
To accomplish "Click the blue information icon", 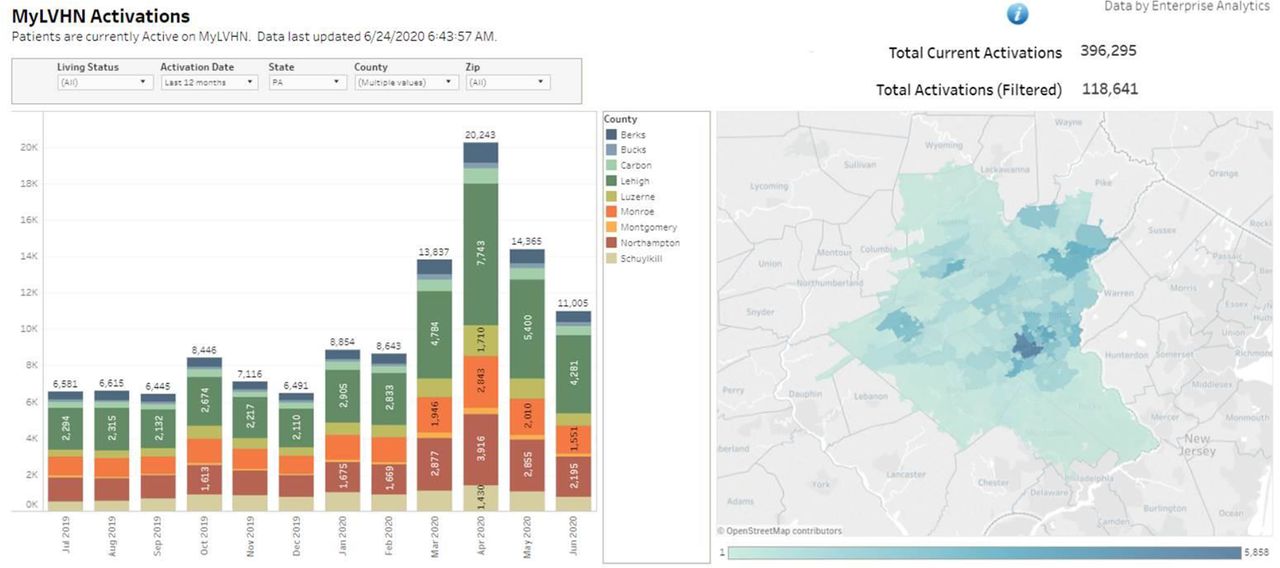I will tap(1017, 13).
